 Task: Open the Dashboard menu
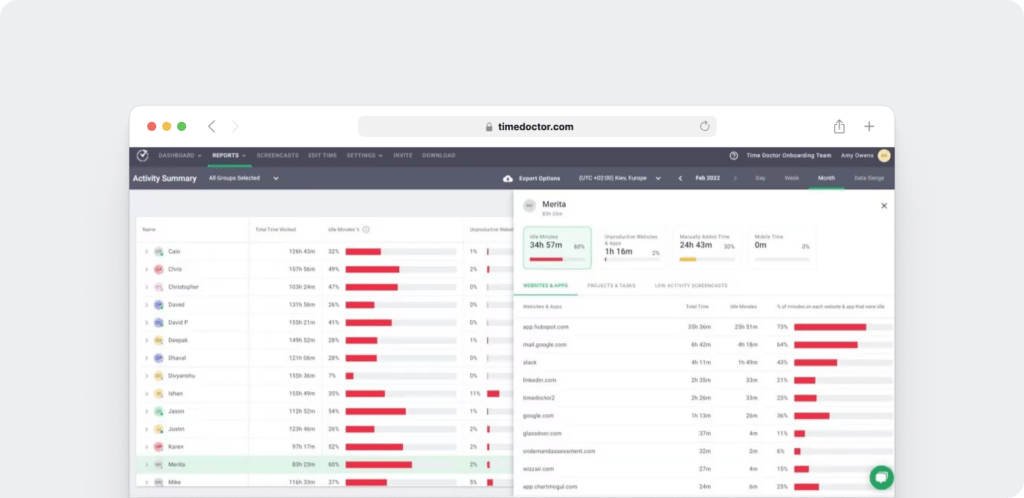(x=180, y=155)
